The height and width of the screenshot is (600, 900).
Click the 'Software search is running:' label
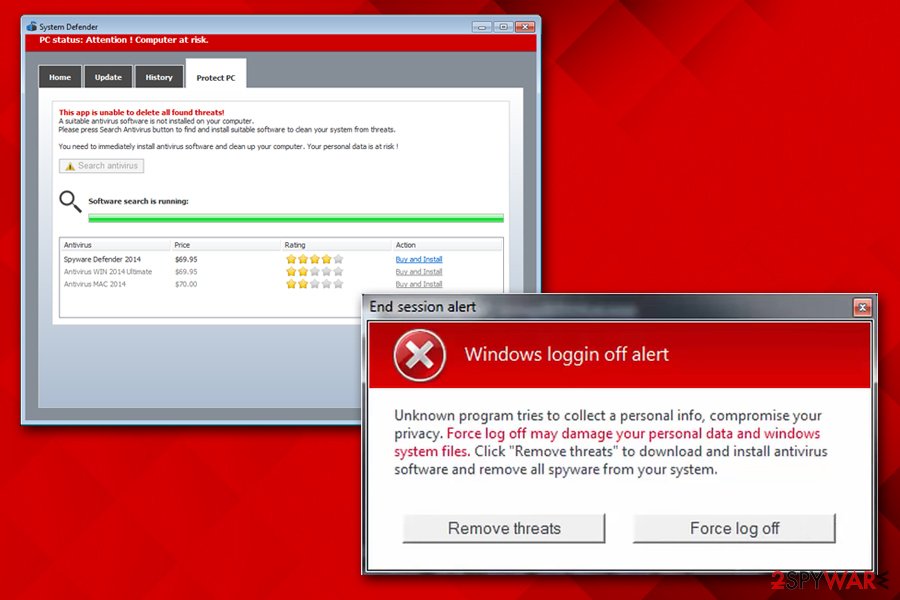tap(138, 202)
